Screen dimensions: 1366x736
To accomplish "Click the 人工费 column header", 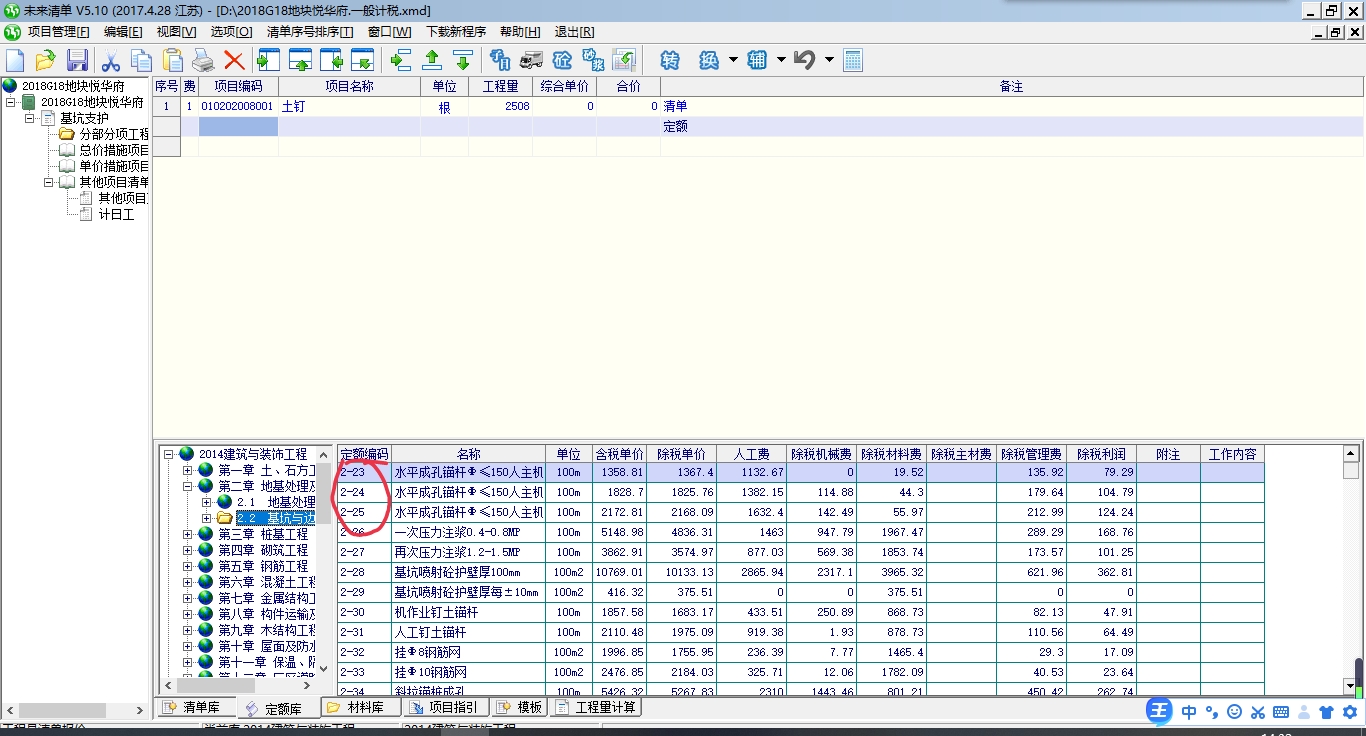I will 751,454.
